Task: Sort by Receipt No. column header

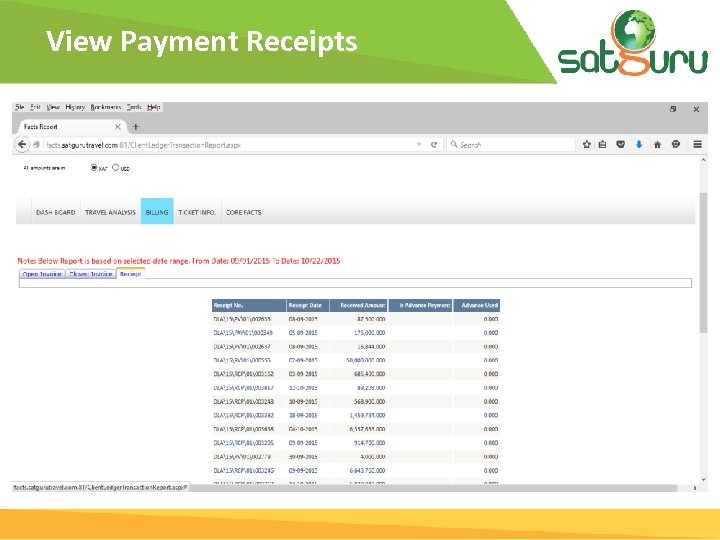Action: click(249, 305)
